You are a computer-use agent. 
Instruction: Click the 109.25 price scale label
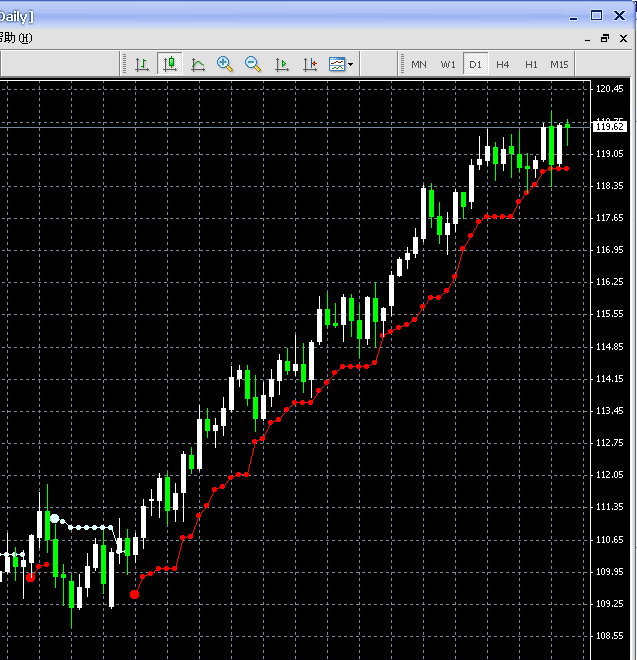(x=609, y=604)
